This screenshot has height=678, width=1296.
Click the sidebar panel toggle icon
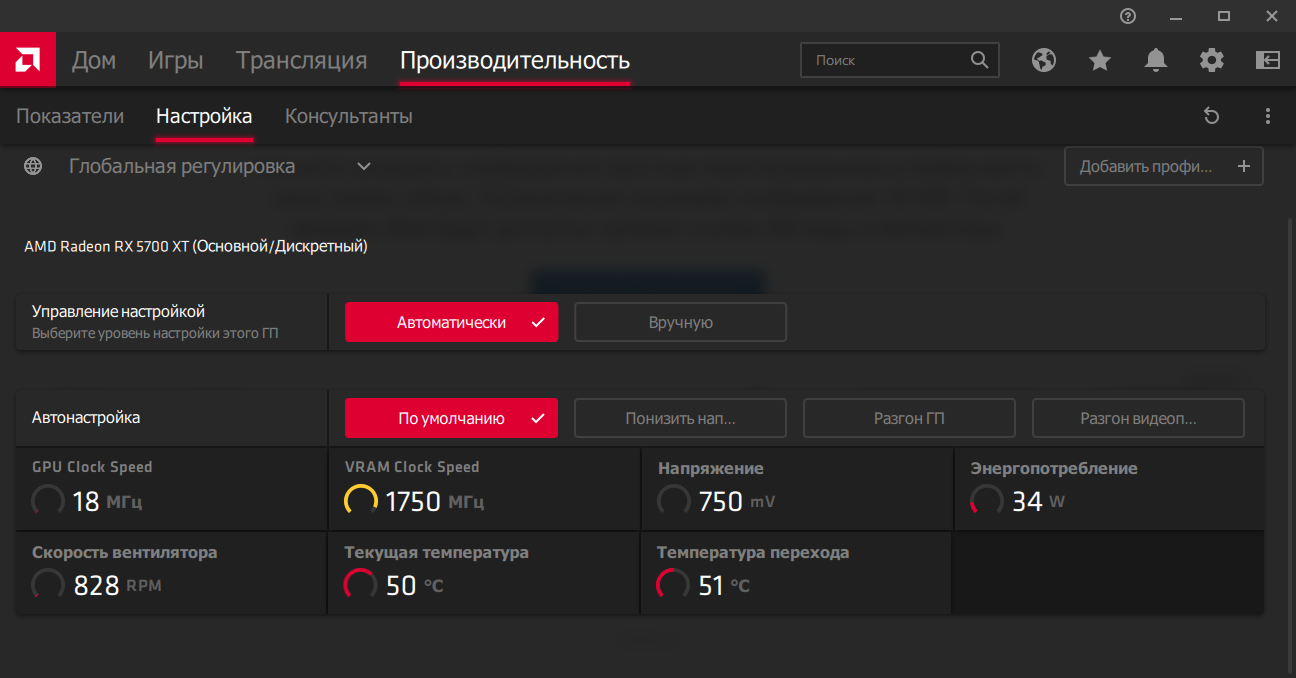pos(1268,61)
